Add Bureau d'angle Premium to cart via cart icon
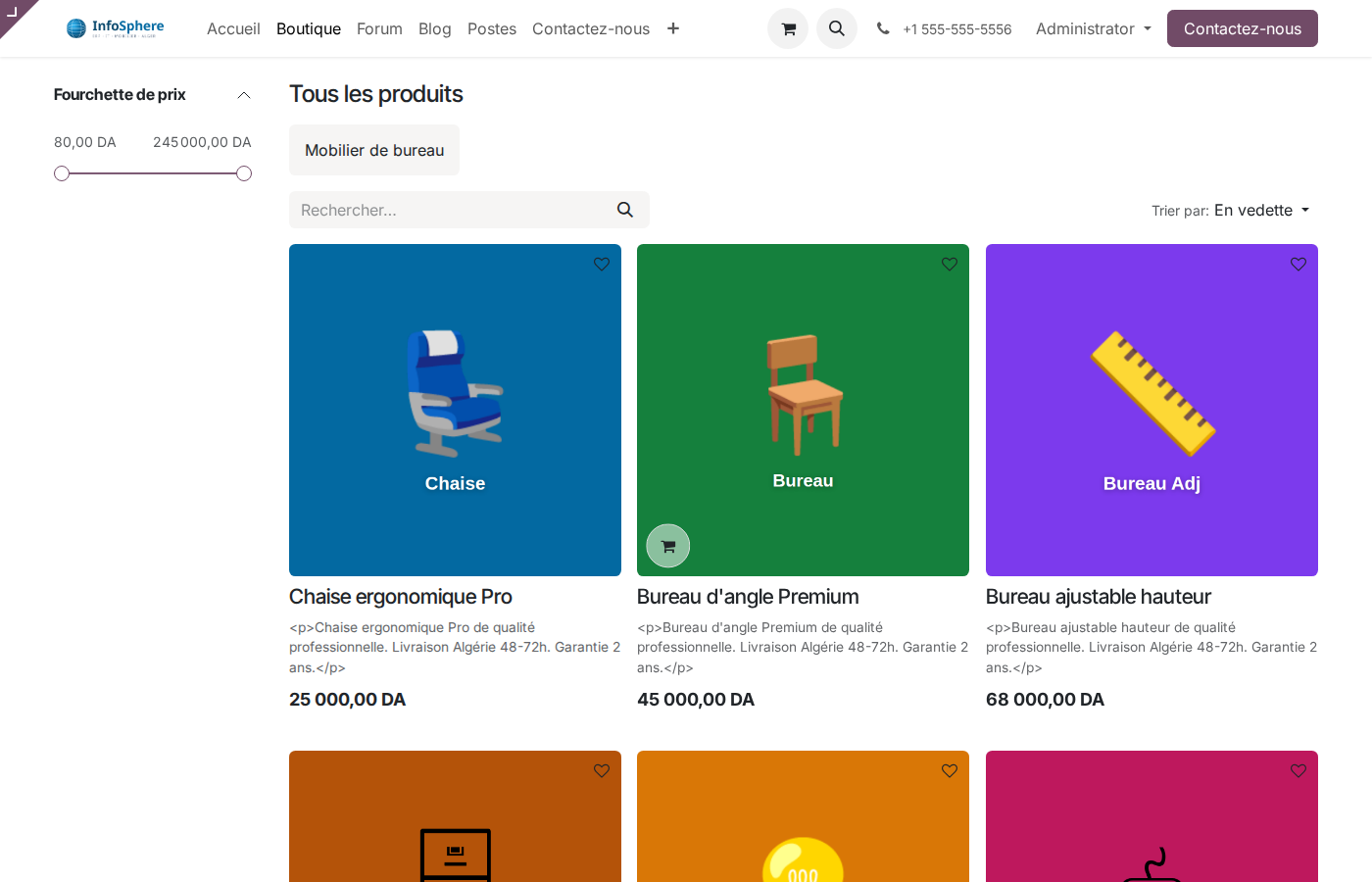This screenshot has height=882, width=1372. tap(667, 546)
